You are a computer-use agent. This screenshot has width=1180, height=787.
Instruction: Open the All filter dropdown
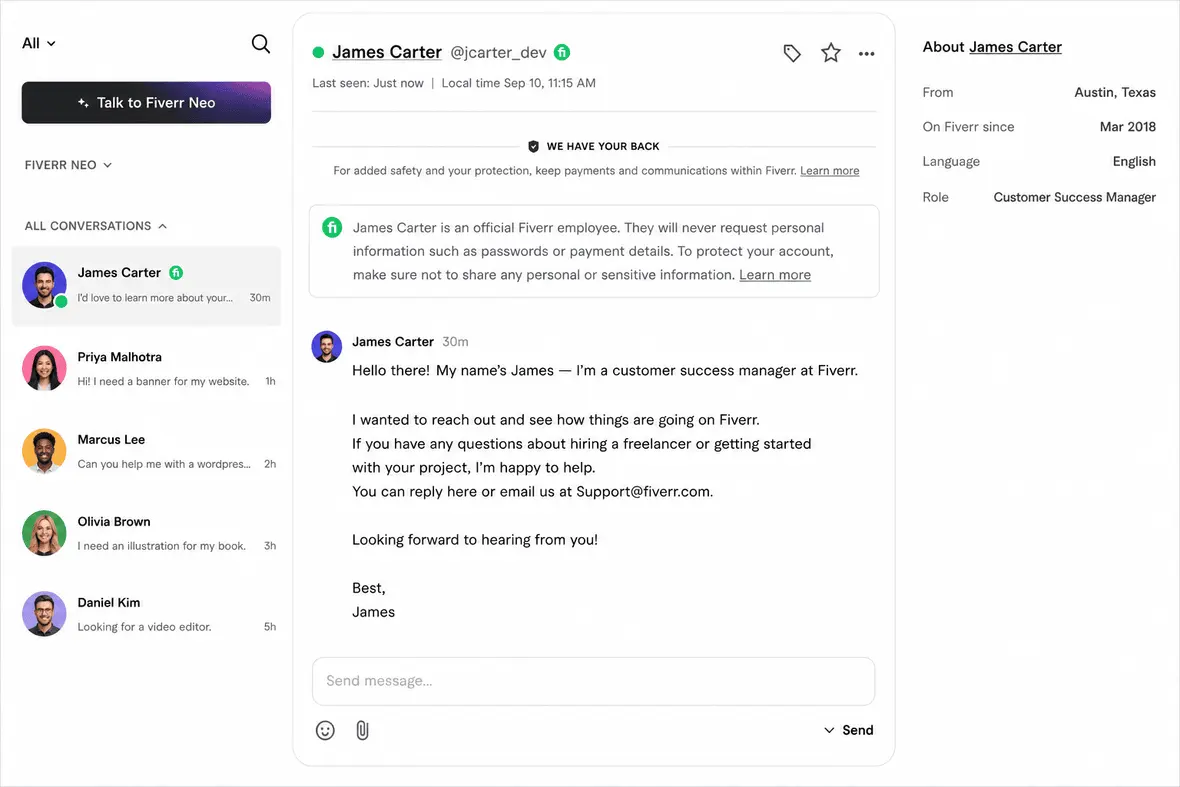click(x=38, y=44)
